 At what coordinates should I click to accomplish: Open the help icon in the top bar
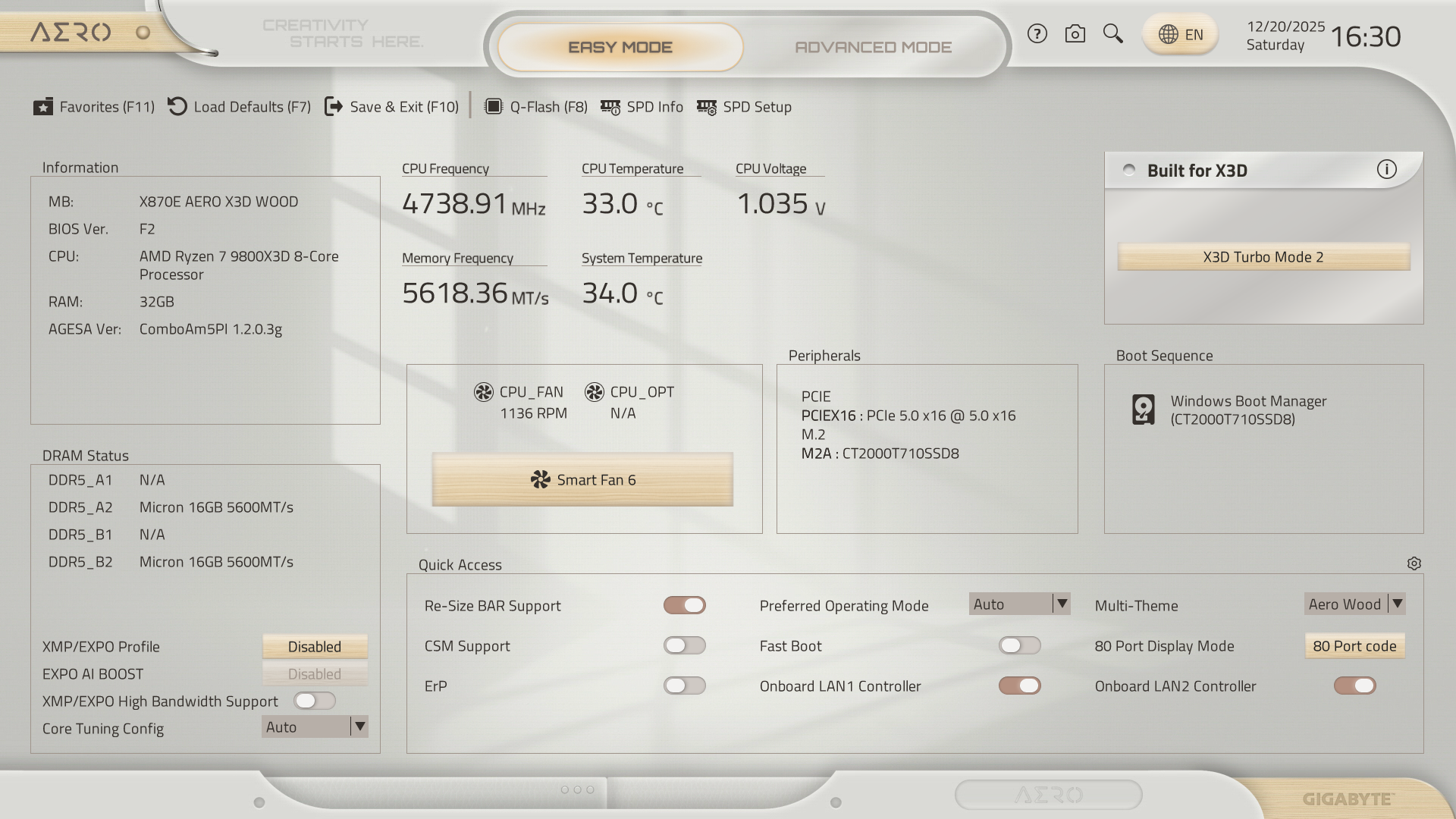pyautogui.click(x=1037, y=33)
